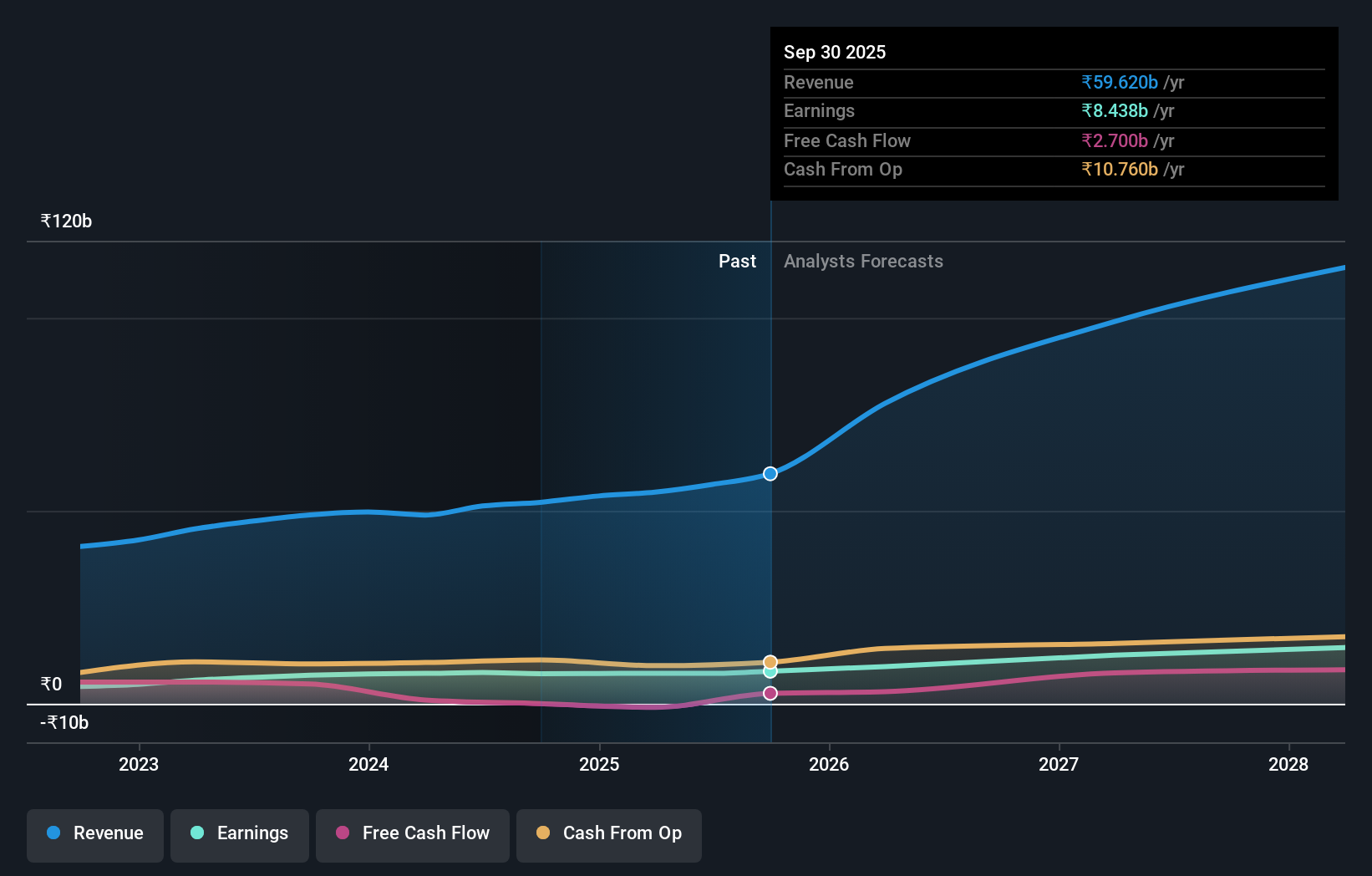Screen dimensions: 1372x876
Task: Click the Sep 30 2025 tooltip header
Action: pos(835,52)
